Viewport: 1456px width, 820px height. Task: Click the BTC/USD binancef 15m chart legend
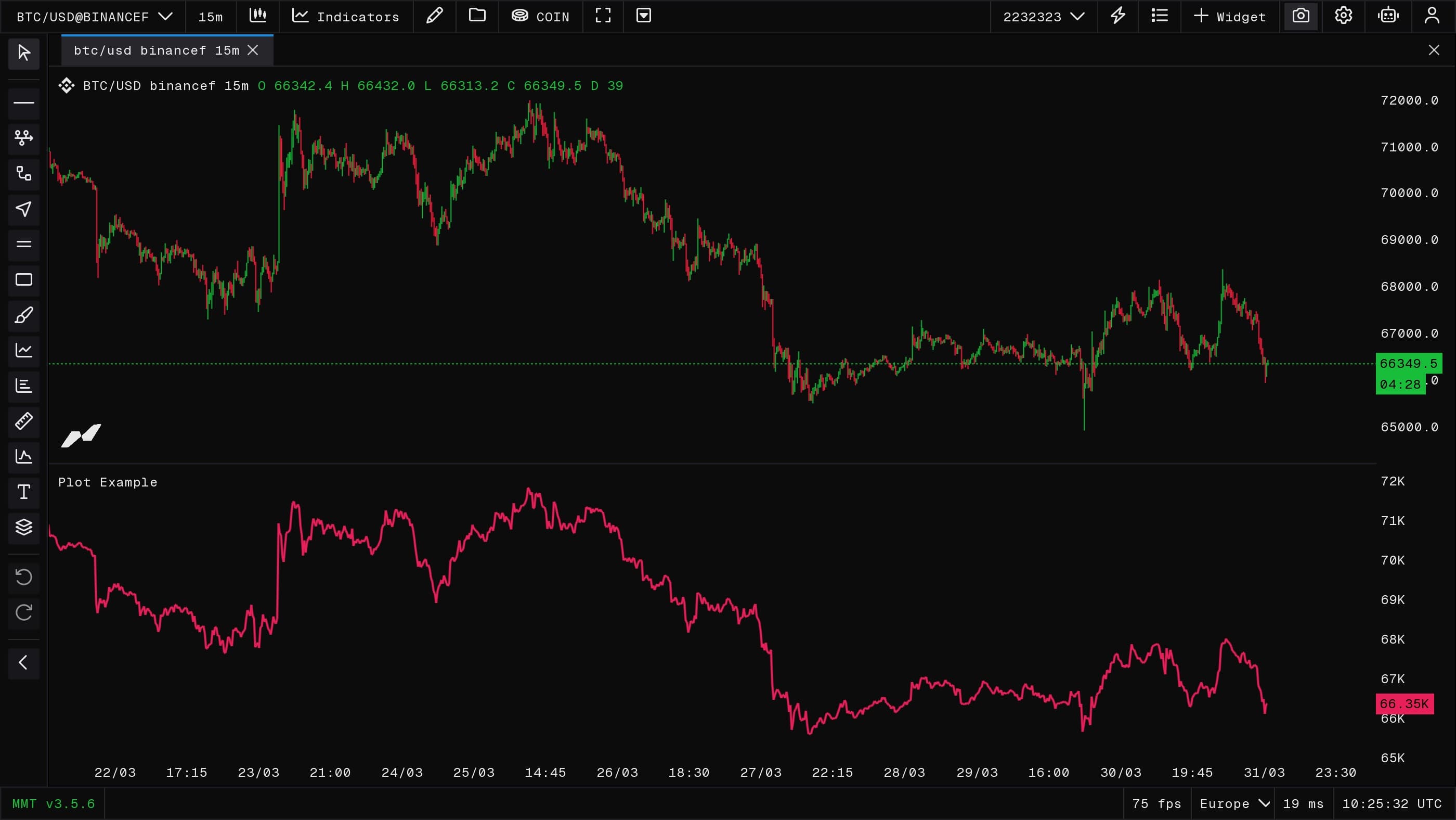165,86
